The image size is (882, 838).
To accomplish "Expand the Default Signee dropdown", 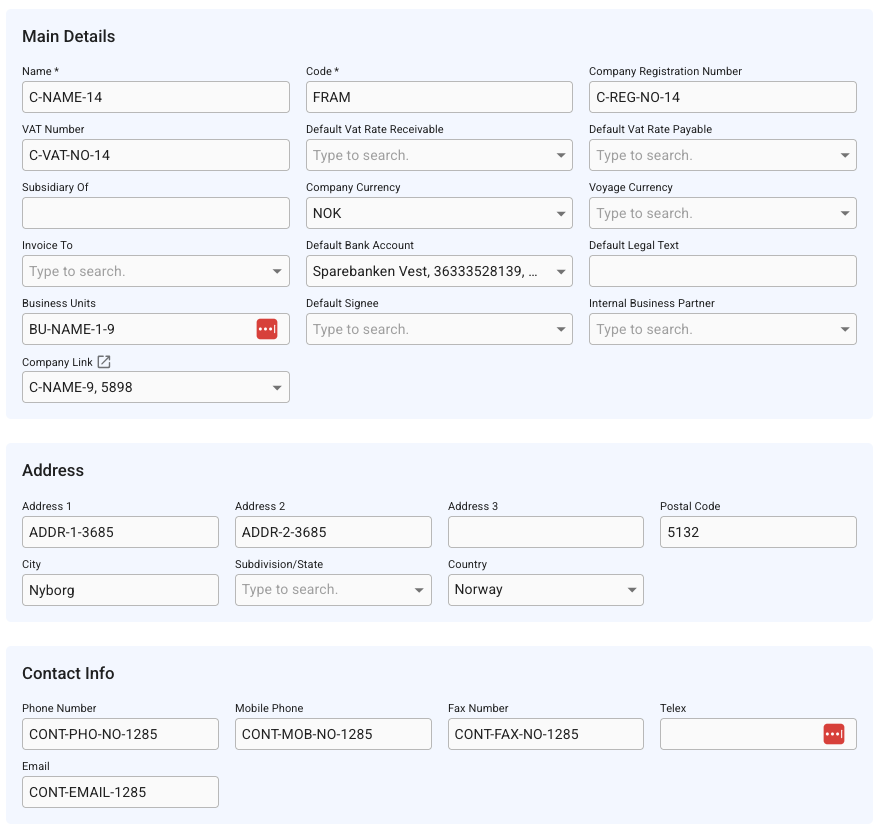I will 560,329.
